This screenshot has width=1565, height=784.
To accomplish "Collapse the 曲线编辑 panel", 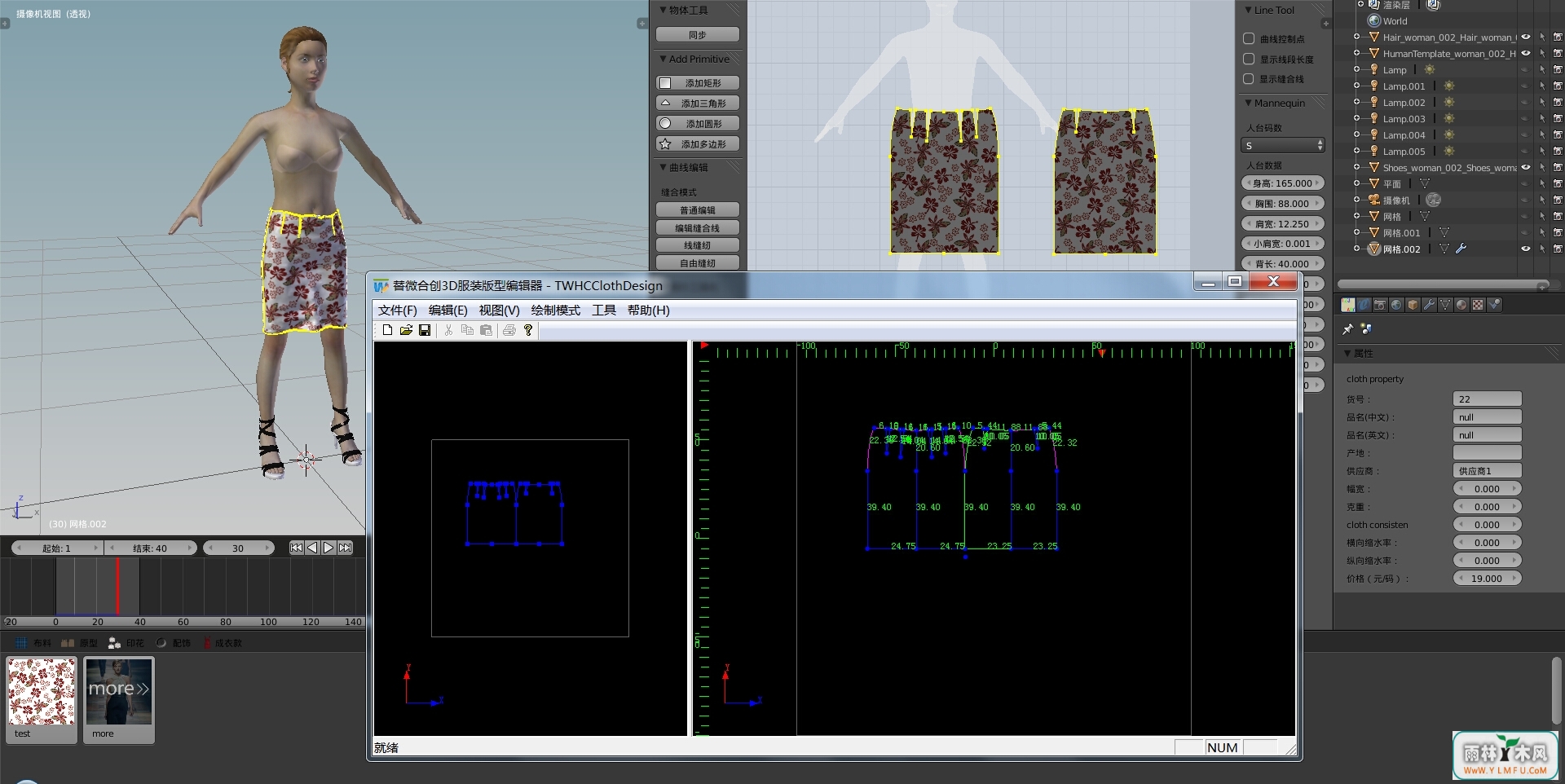I will [x=663, y=168].
